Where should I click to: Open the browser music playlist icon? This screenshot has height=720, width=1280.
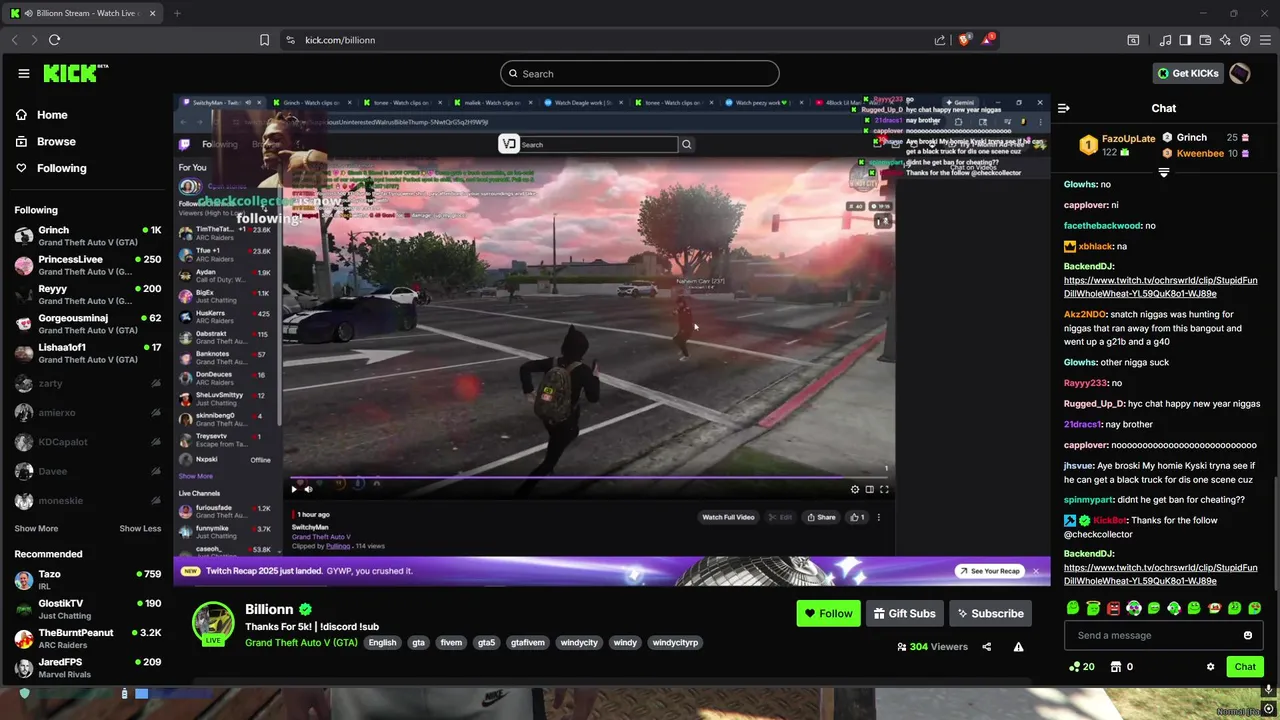(x=1165, y=40)
